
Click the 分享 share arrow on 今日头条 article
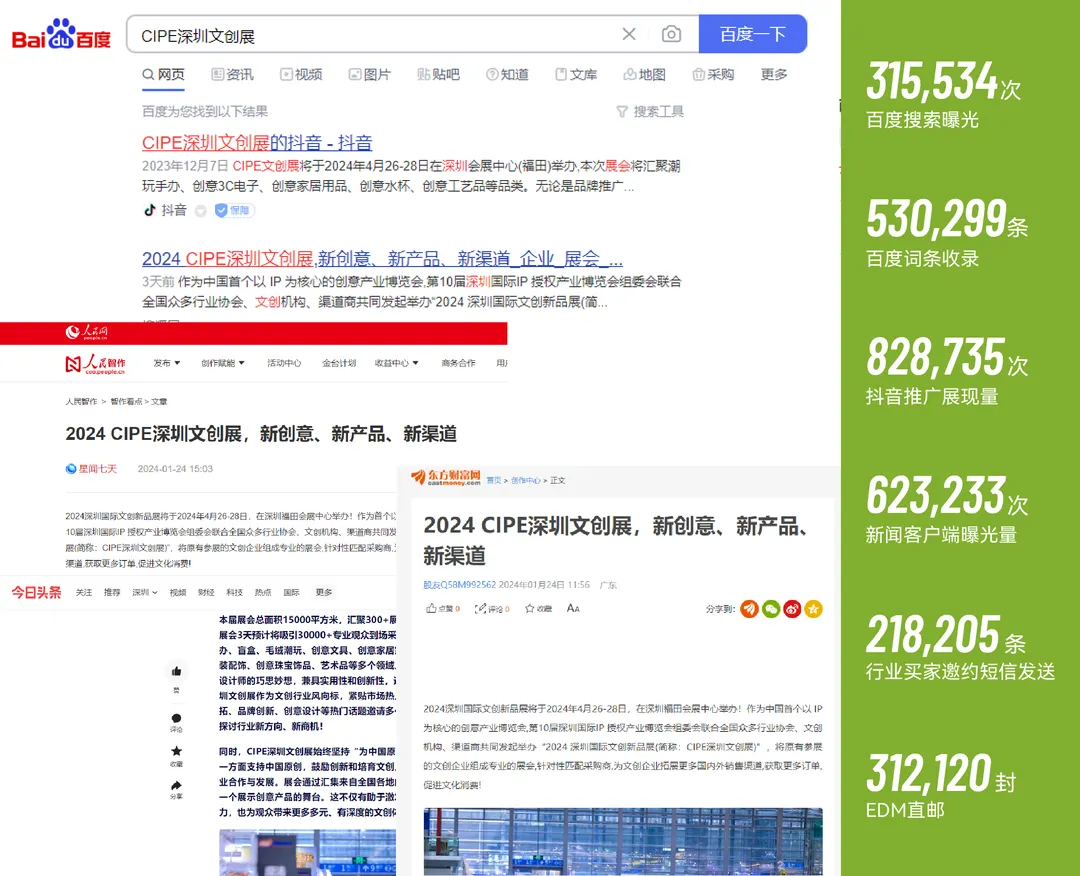pyautogui.click(x=176, y=785)
